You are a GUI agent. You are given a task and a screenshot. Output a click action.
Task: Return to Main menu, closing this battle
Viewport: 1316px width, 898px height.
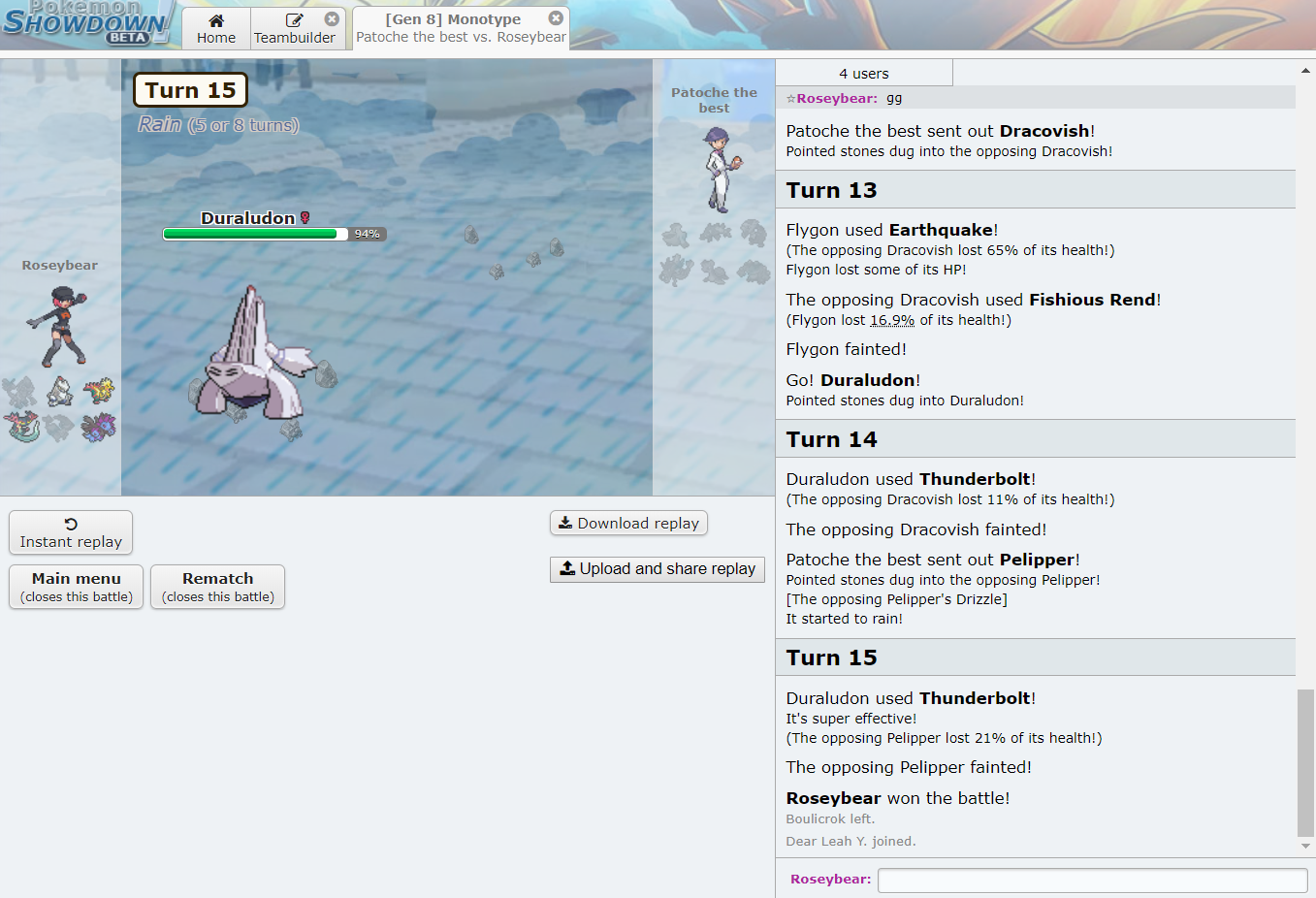[77, 587]
